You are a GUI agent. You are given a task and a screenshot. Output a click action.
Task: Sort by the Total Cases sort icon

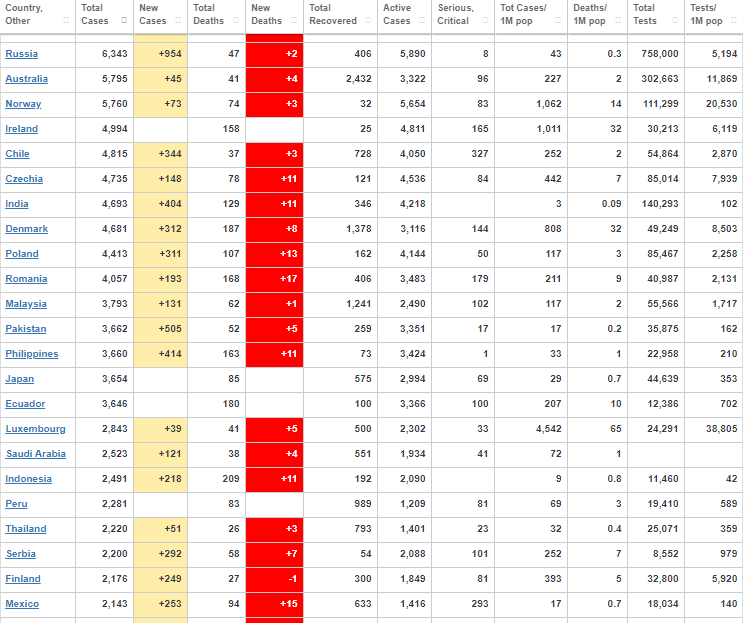point(124,20)
